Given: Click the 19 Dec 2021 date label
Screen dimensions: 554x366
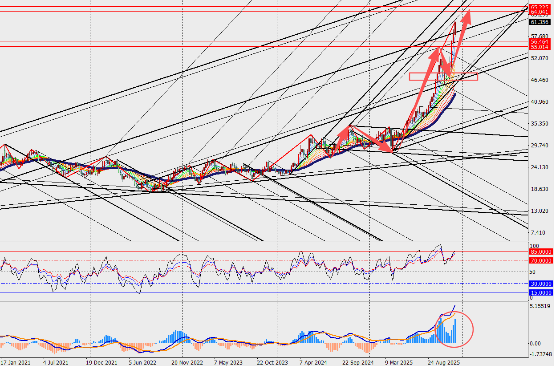Looking at the screenshot, I should click(x=102, y=363).
